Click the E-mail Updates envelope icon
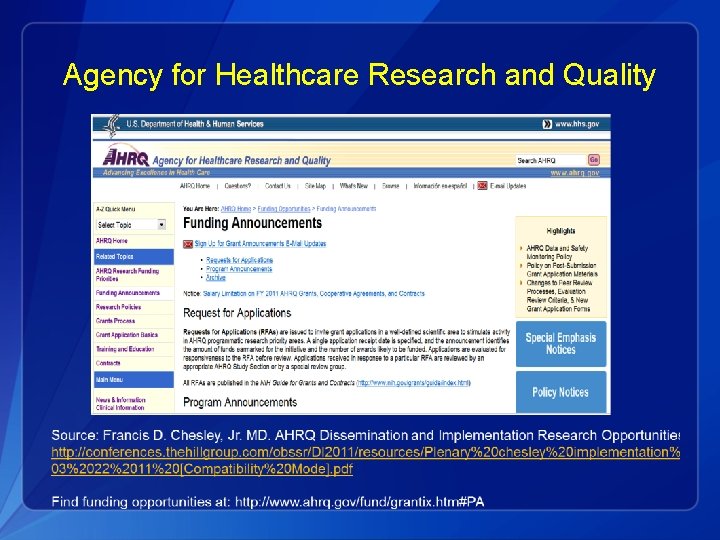This screenshot has width=720, height=540. pos(482,186)
